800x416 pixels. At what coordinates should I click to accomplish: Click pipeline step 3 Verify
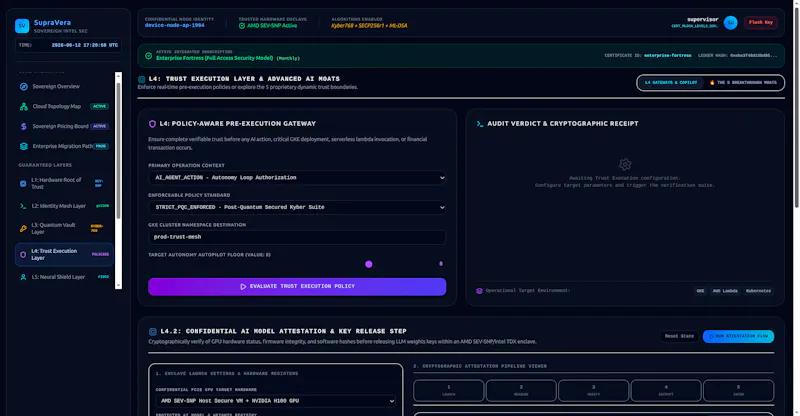pos(593,390)
